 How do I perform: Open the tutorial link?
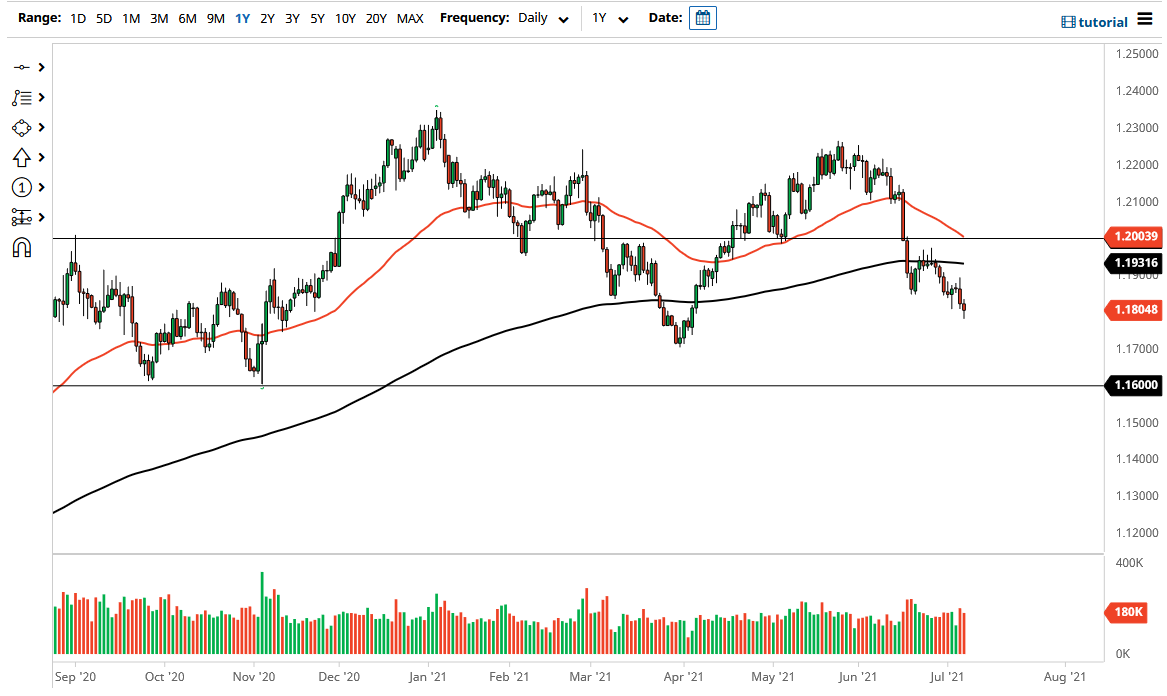[x=1093, y=22]
